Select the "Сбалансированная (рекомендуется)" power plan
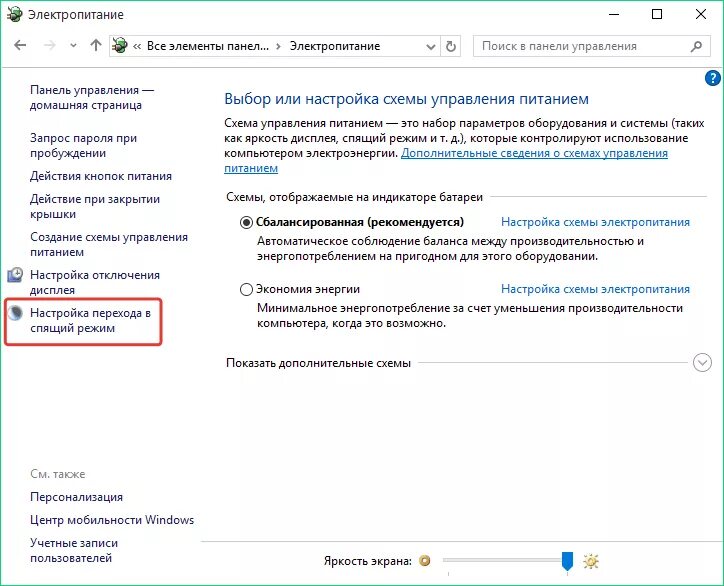The height and width of the screenshot is (586, 724). 246,223
